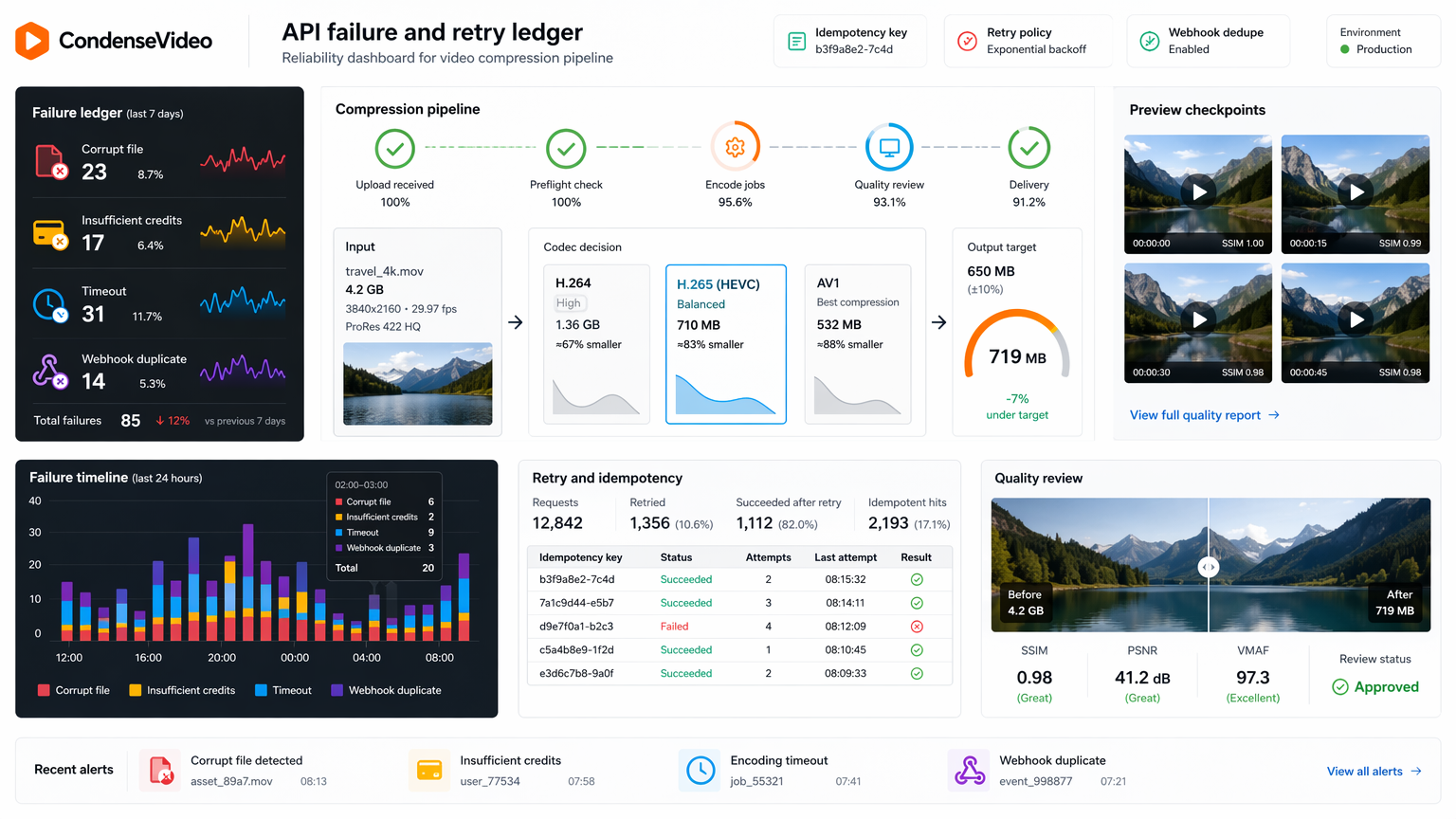This screenshot has width=1456, height=819.
Task: Click the Attempts column header
Action: point(768,557)
